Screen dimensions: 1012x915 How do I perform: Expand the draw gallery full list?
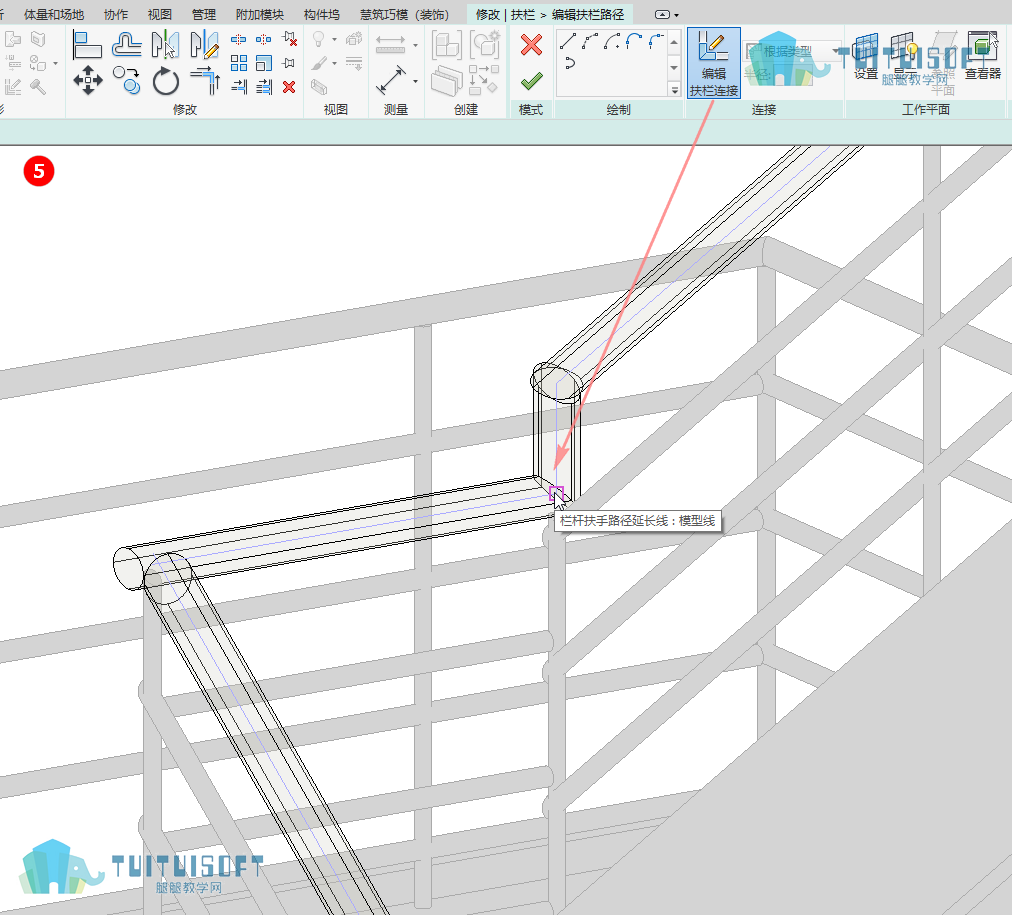pyautogui.click(x=674, y=90)
